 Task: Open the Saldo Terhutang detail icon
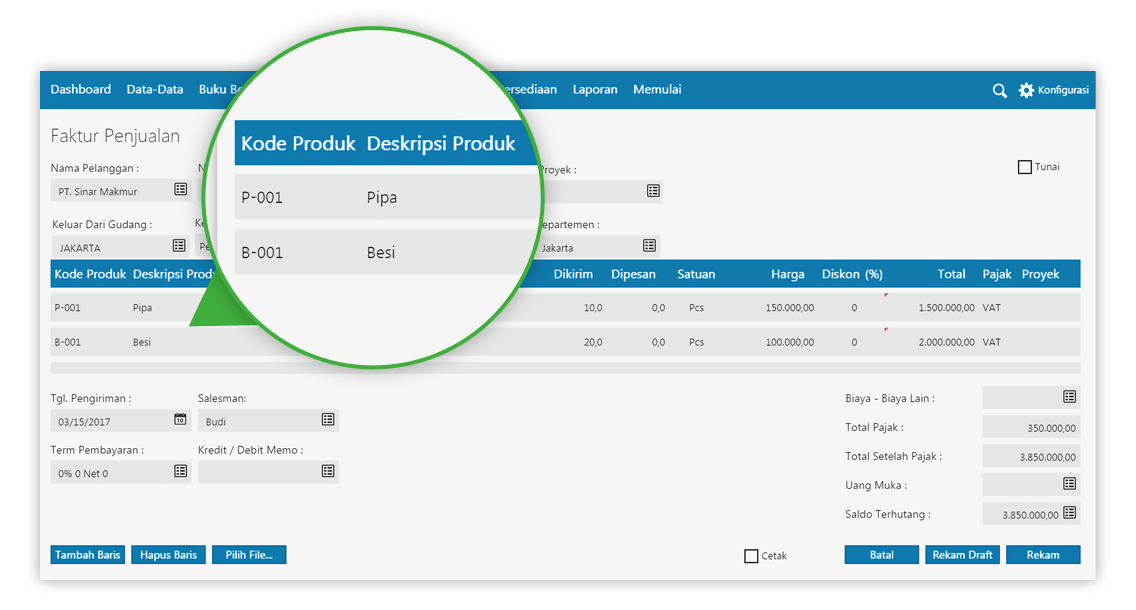coord(1069,513)
